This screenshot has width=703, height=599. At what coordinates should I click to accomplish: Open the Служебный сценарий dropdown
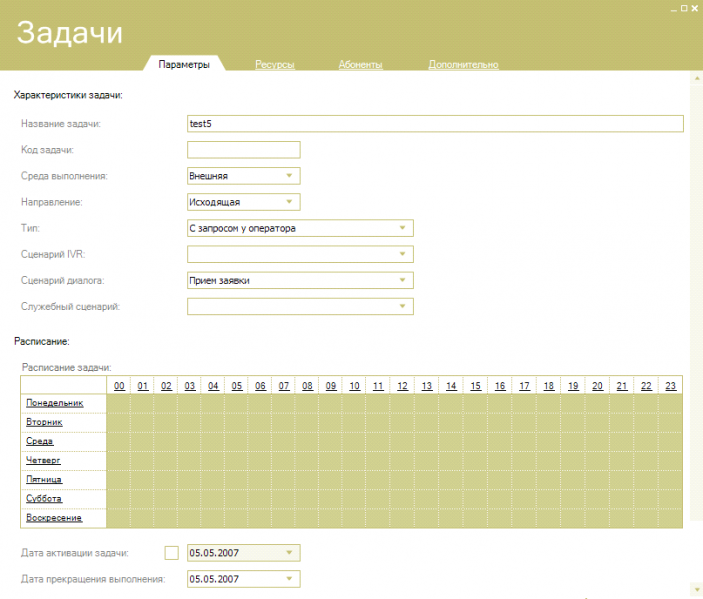point(300,306)
